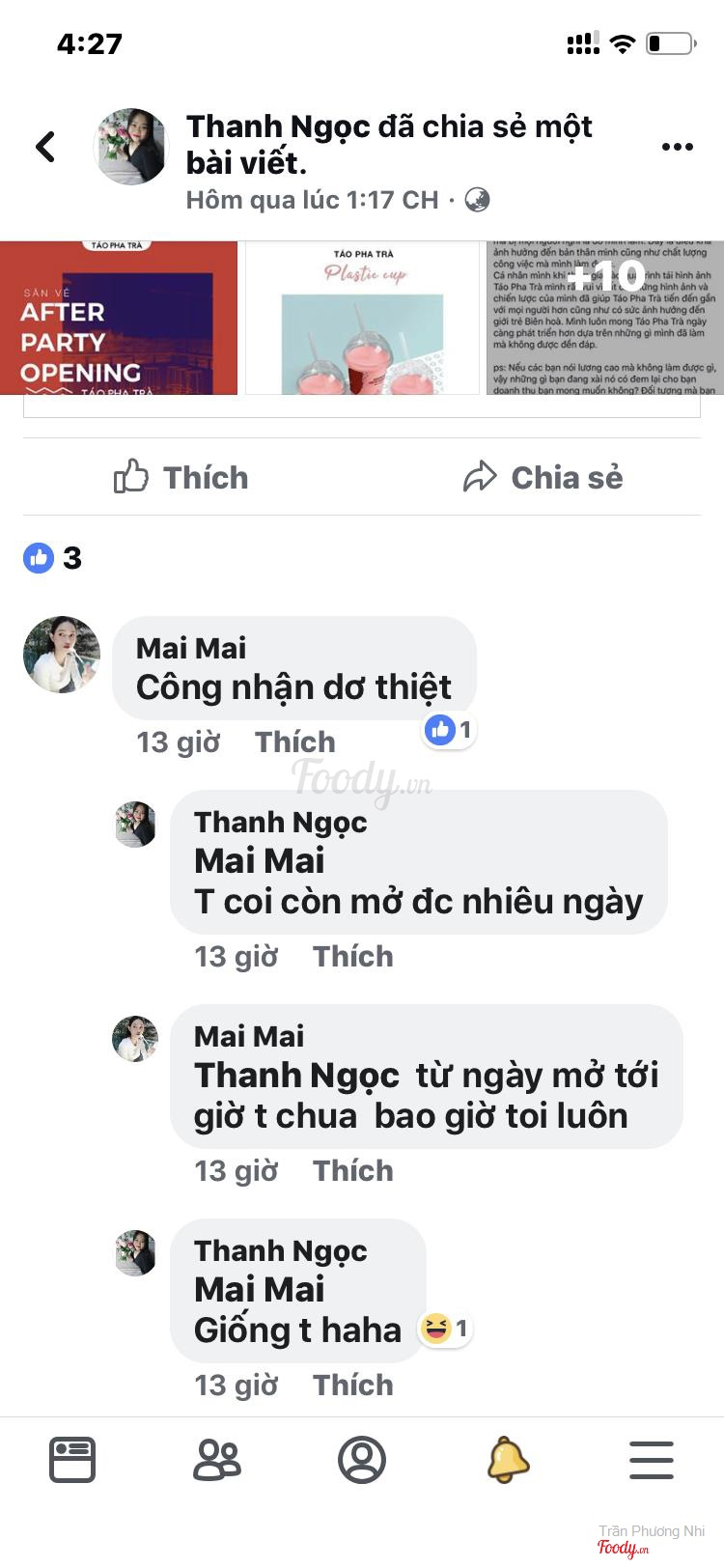724x1568 pixels.
Task: Open the Profile tab icon
Action: pos(362,1459)
